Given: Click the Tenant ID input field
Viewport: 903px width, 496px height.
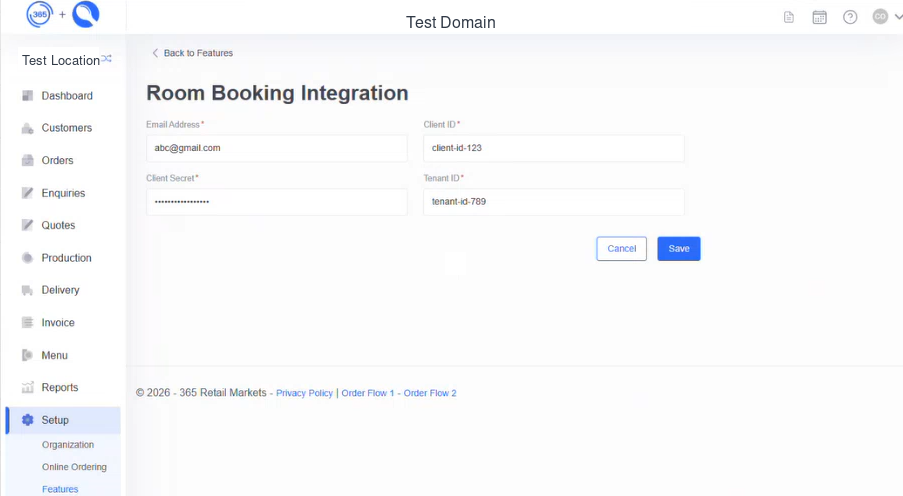Looking at the screenshot, I should (x=554, y=202).
